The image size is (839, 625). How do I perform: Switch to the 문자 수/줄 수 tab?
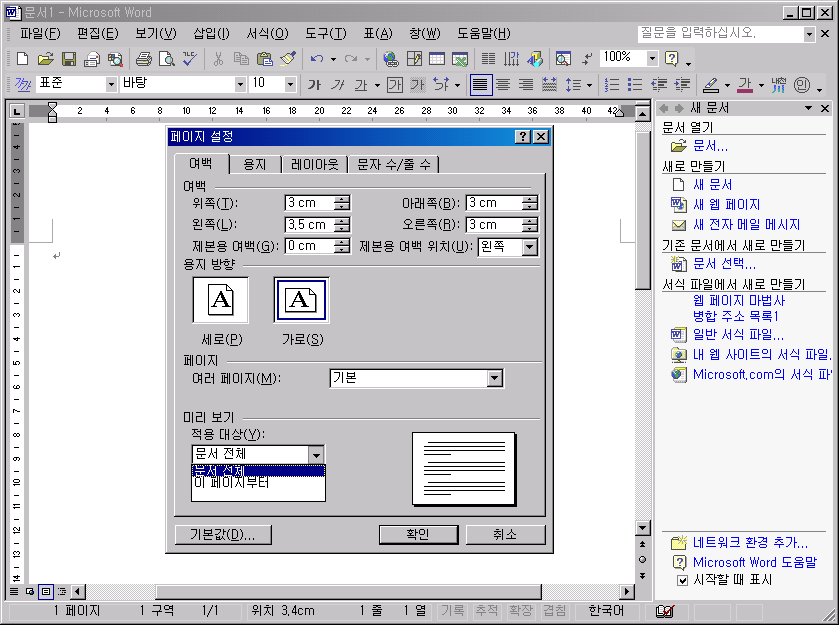393,164
